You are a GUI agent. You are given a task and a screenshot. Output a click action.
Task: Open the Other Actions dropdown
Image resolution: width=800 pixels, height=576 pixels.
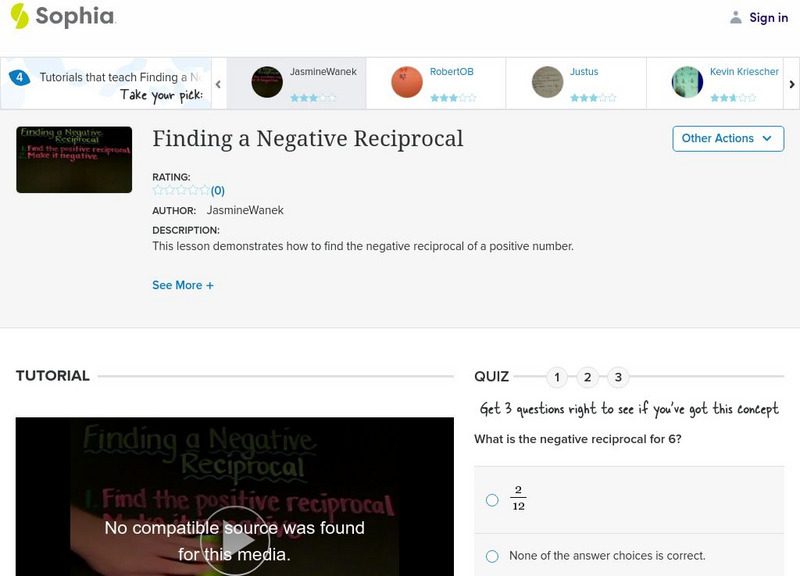tap(727, 139)
